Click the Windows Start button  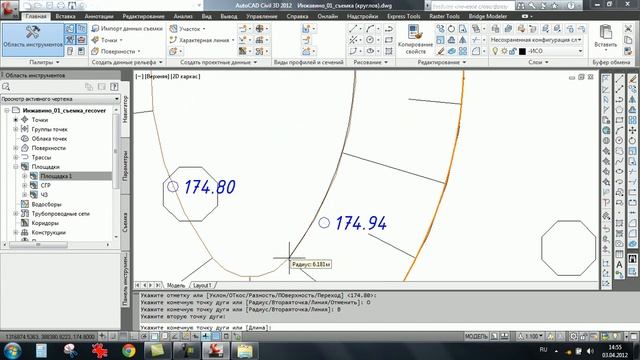click(x=13, y=351)
